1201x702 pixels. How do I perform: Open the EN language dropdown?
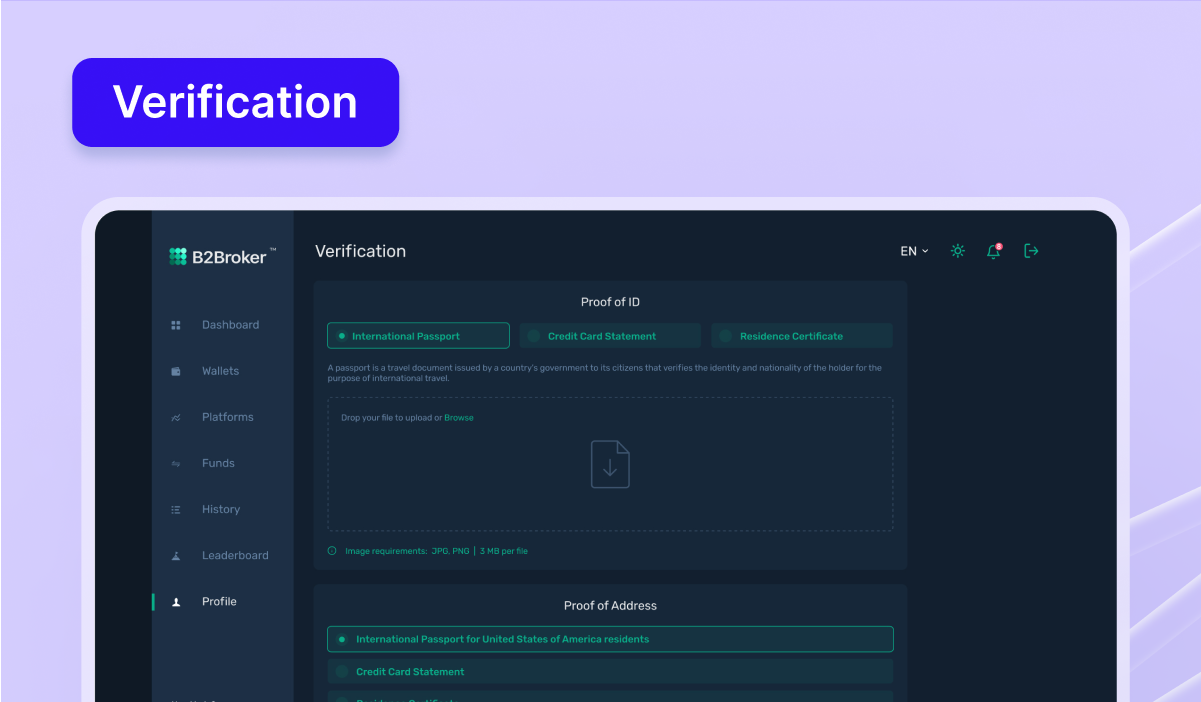914,251
